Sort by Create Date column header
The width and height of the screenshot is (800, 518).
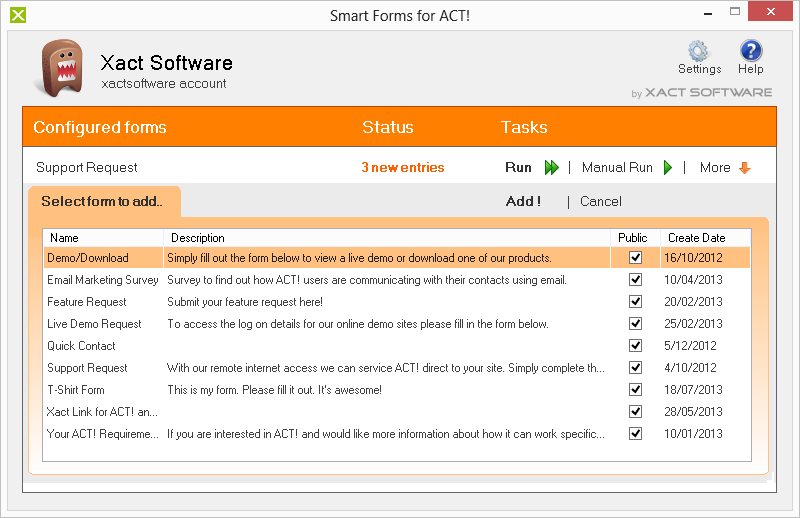coord(706,238)
